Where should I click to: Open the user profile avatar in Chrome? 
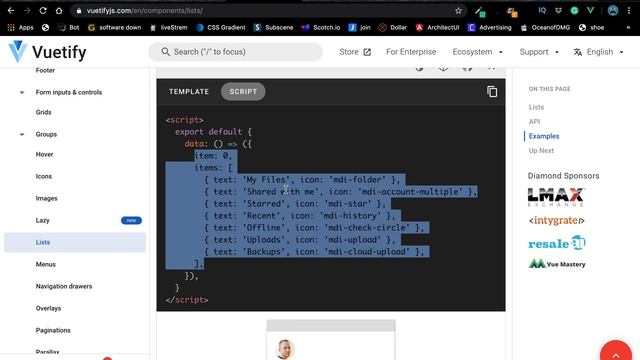(613, 11)
